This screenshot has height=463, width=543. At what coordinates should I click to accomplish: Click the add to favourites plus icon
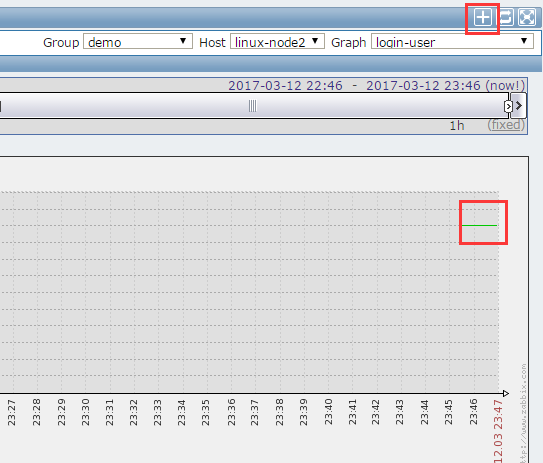point(483,17)
